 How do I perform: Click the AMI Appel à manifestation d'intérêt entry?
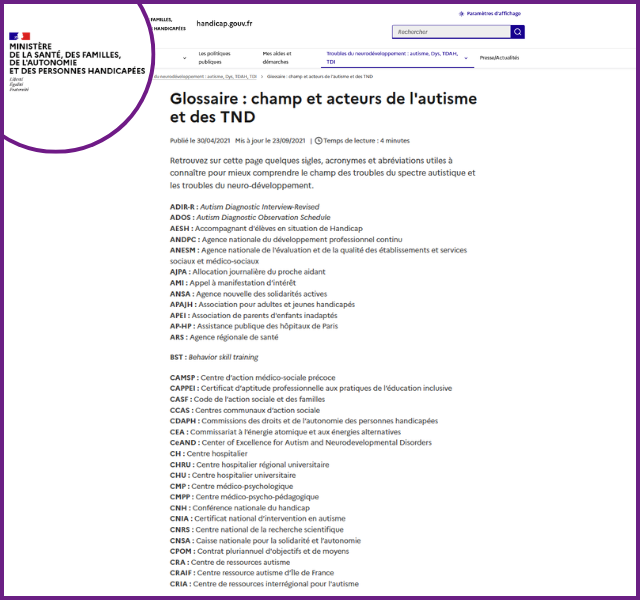[x=233, y=282]
